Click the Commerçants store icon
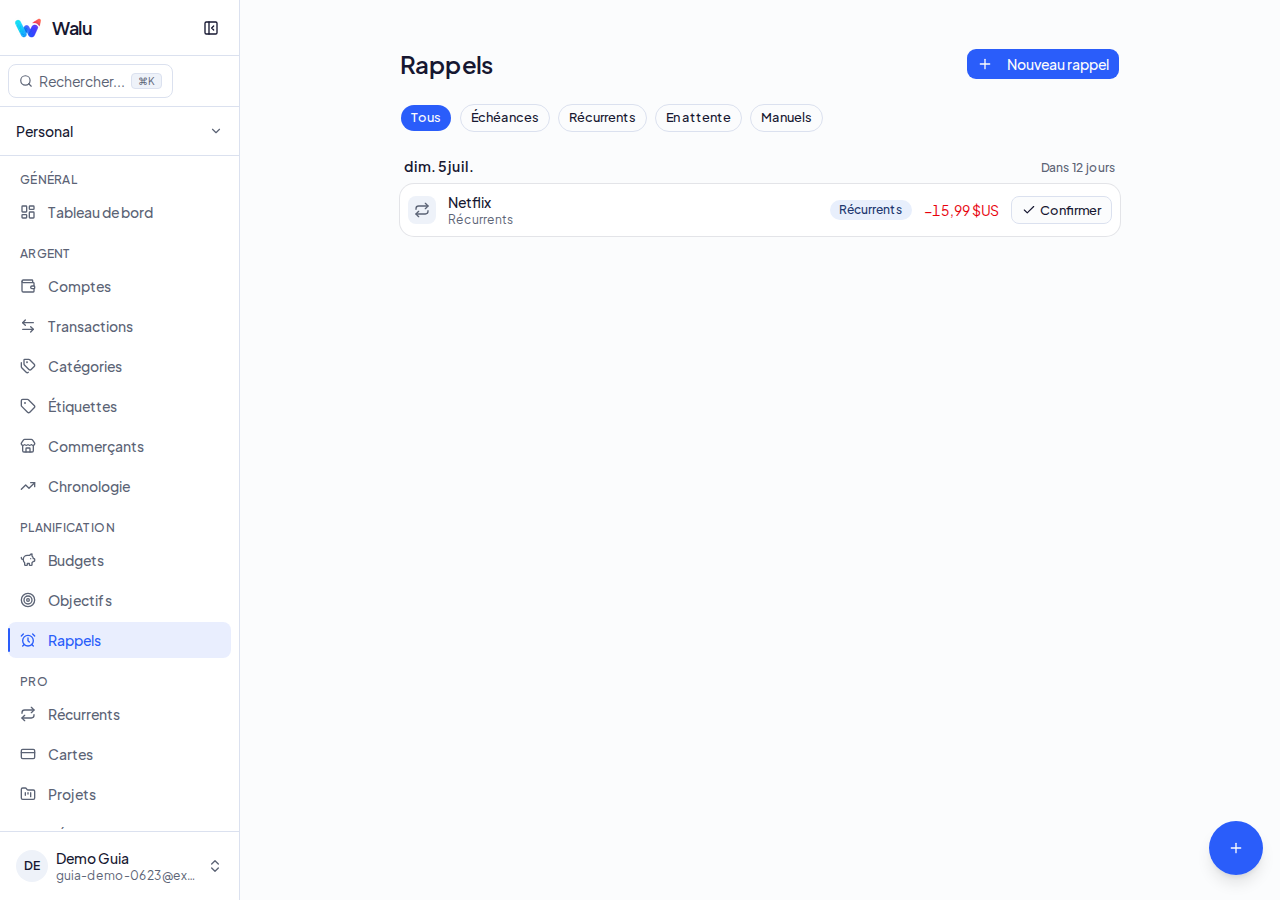Viewport: 1280px width, 900px height. [28, 446]
